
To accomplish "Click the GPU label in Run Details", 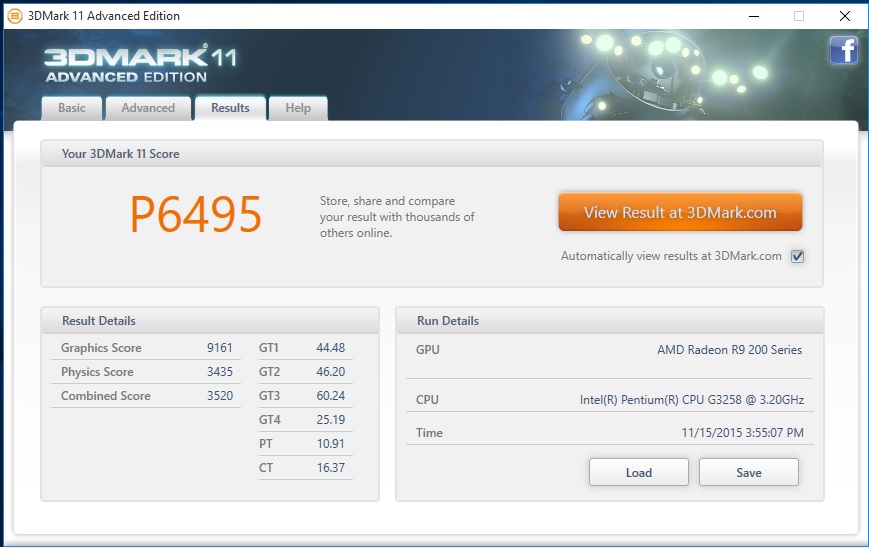I will [x=428, y=350].
